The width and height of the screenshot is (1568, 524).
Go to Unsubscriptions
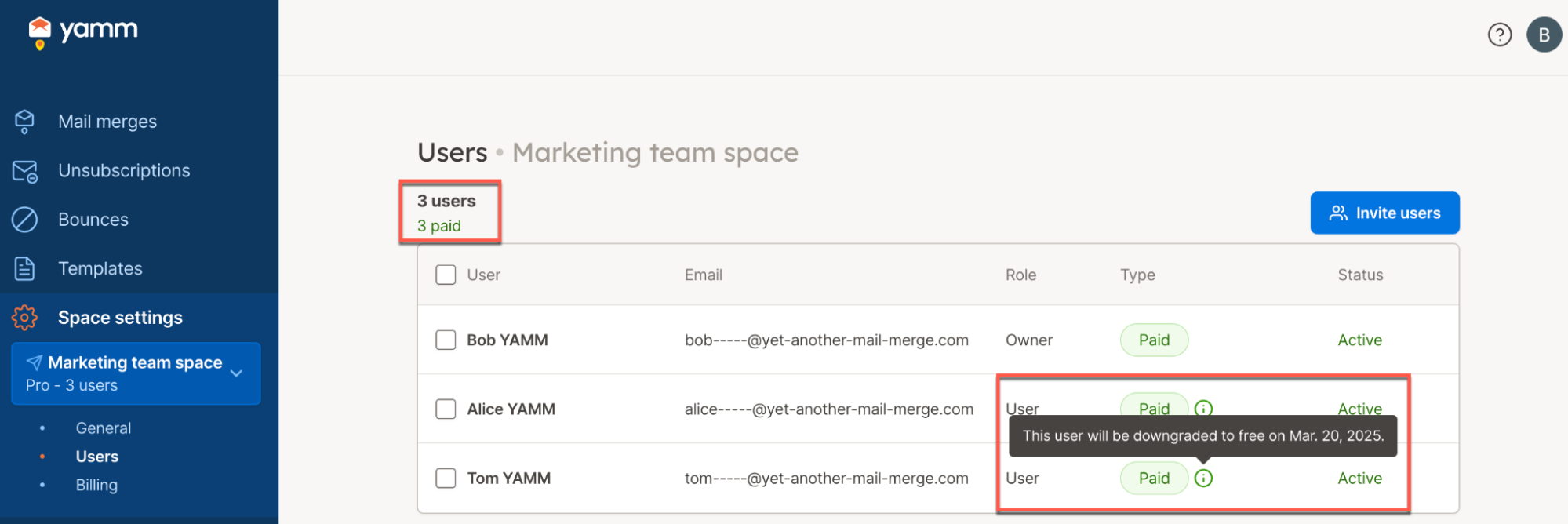(124, 170)
